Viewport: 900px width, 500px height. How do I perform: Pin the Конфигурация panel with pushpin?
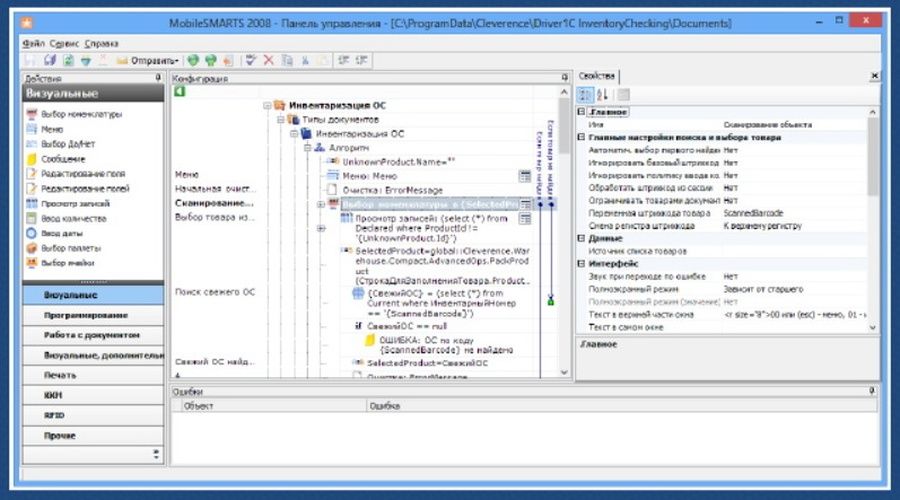(564, 77)
